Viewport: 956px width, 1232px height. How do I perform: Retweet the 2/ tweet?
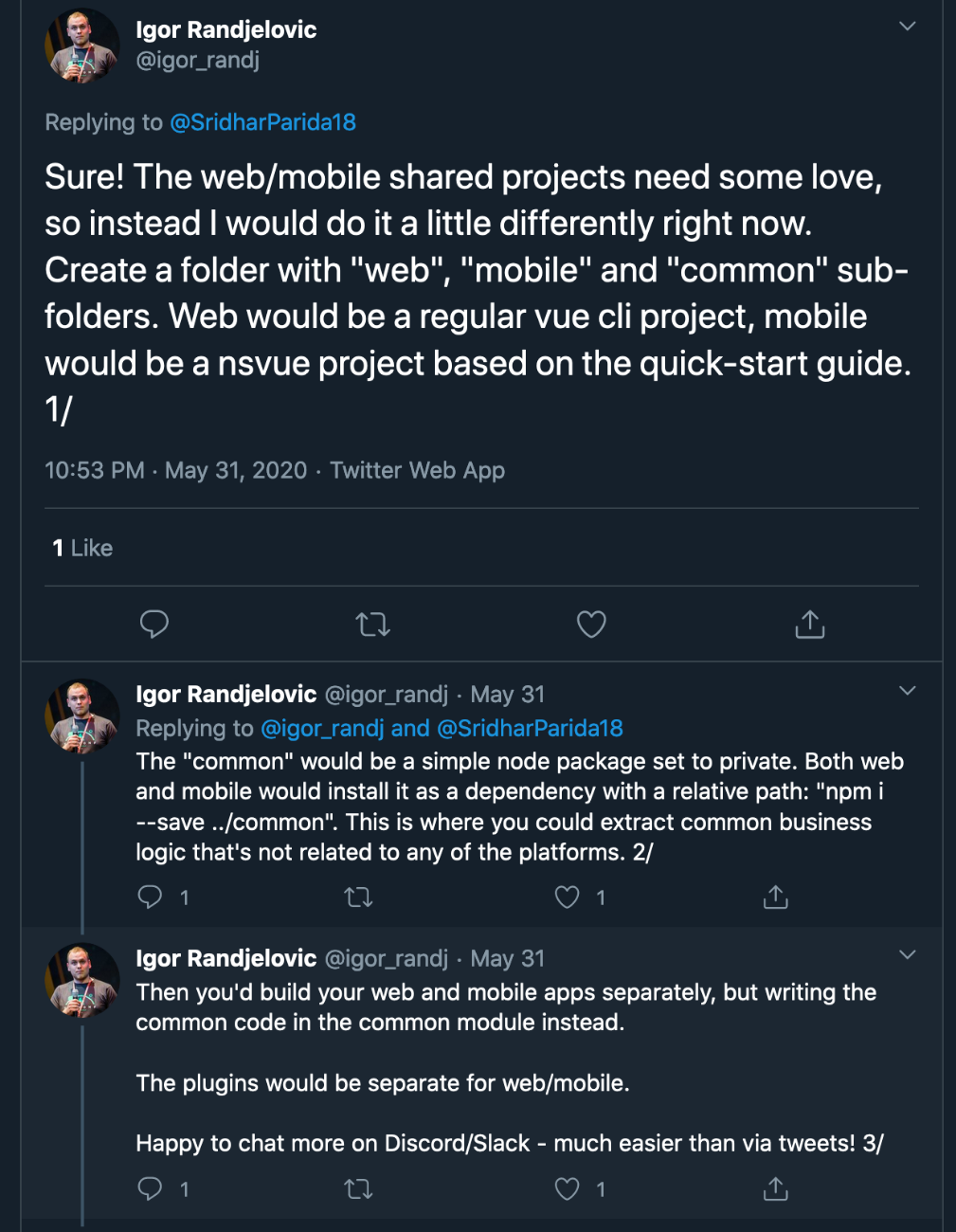click(358, 897)
